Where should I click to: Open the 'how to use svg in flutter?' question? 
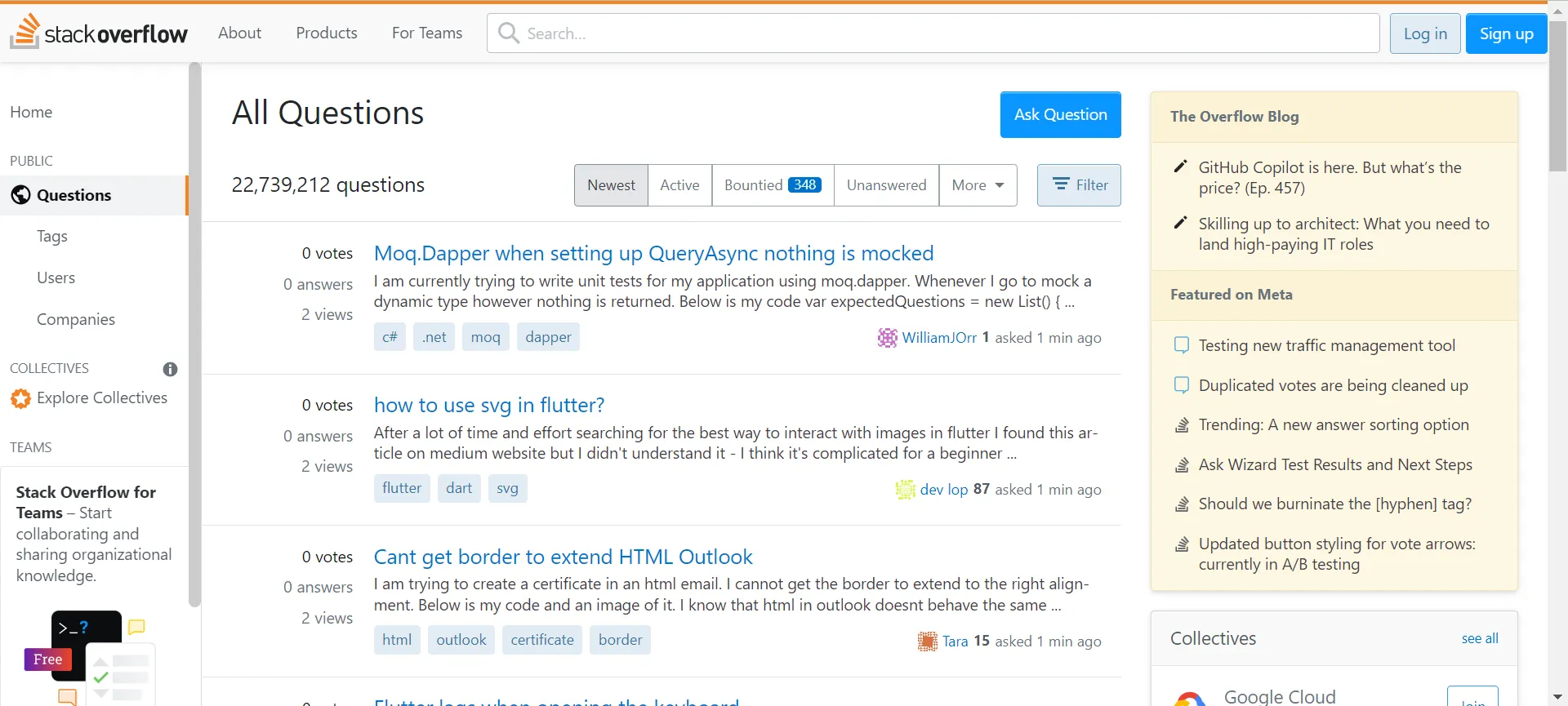(x=489, y=405)
